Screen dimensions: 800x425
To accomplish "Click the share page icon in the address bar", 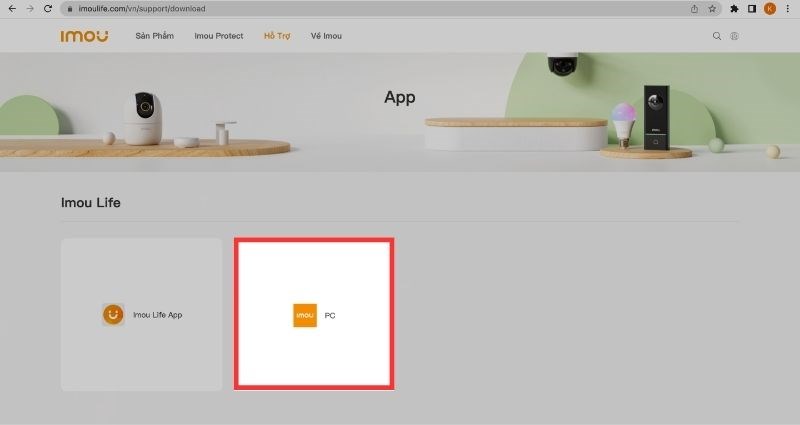I will 694,9.
